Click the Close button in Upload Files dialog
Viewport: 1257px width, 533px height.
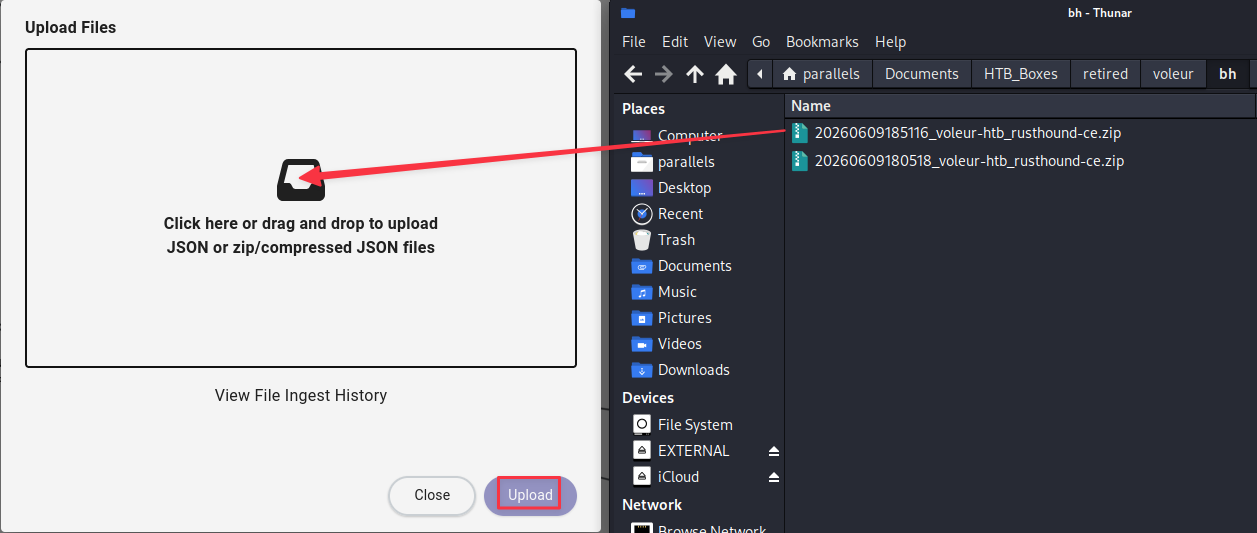pos(432,495)
